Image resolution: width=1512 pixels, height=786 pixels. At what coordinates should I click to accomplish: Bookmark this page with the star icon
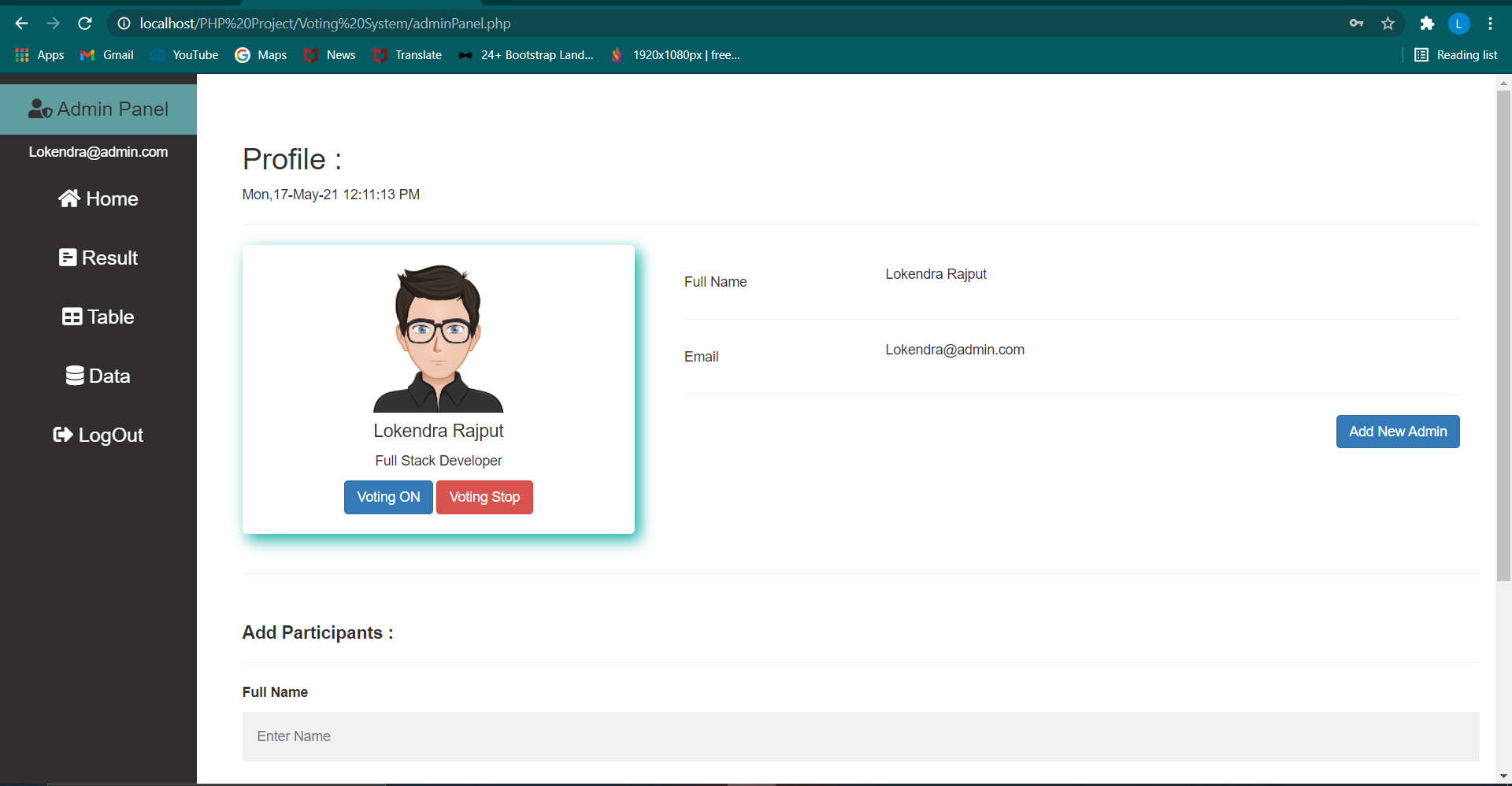1388,24
